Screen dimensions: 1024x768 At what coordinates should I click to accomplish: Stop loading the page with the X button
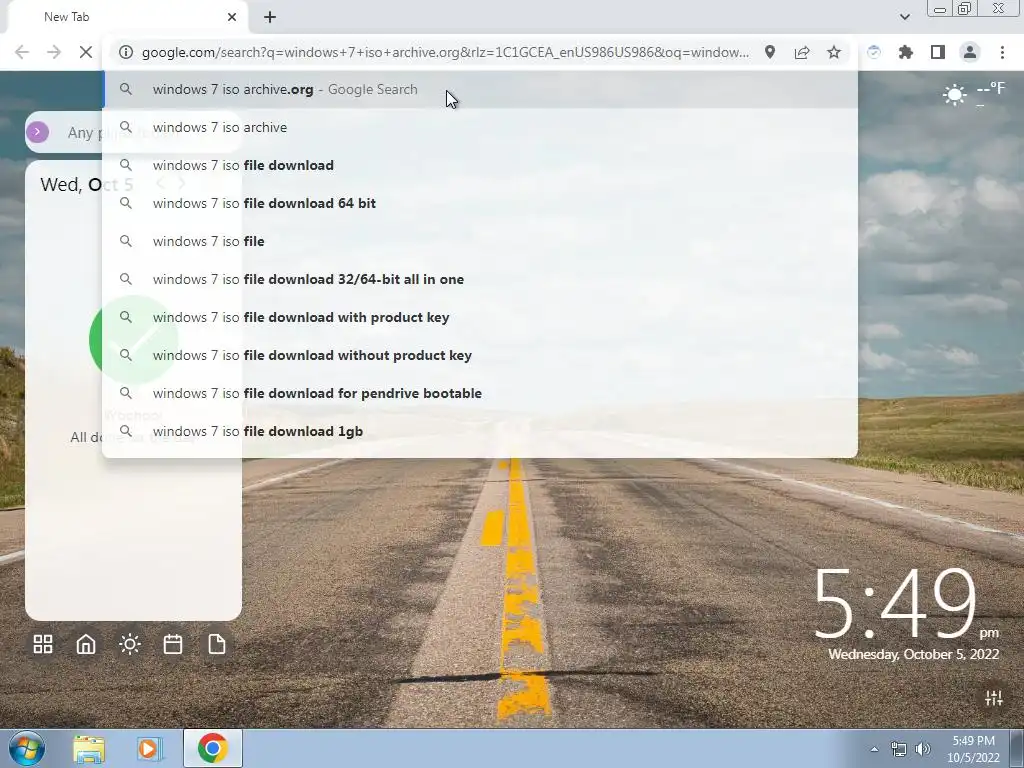(86, 52)
